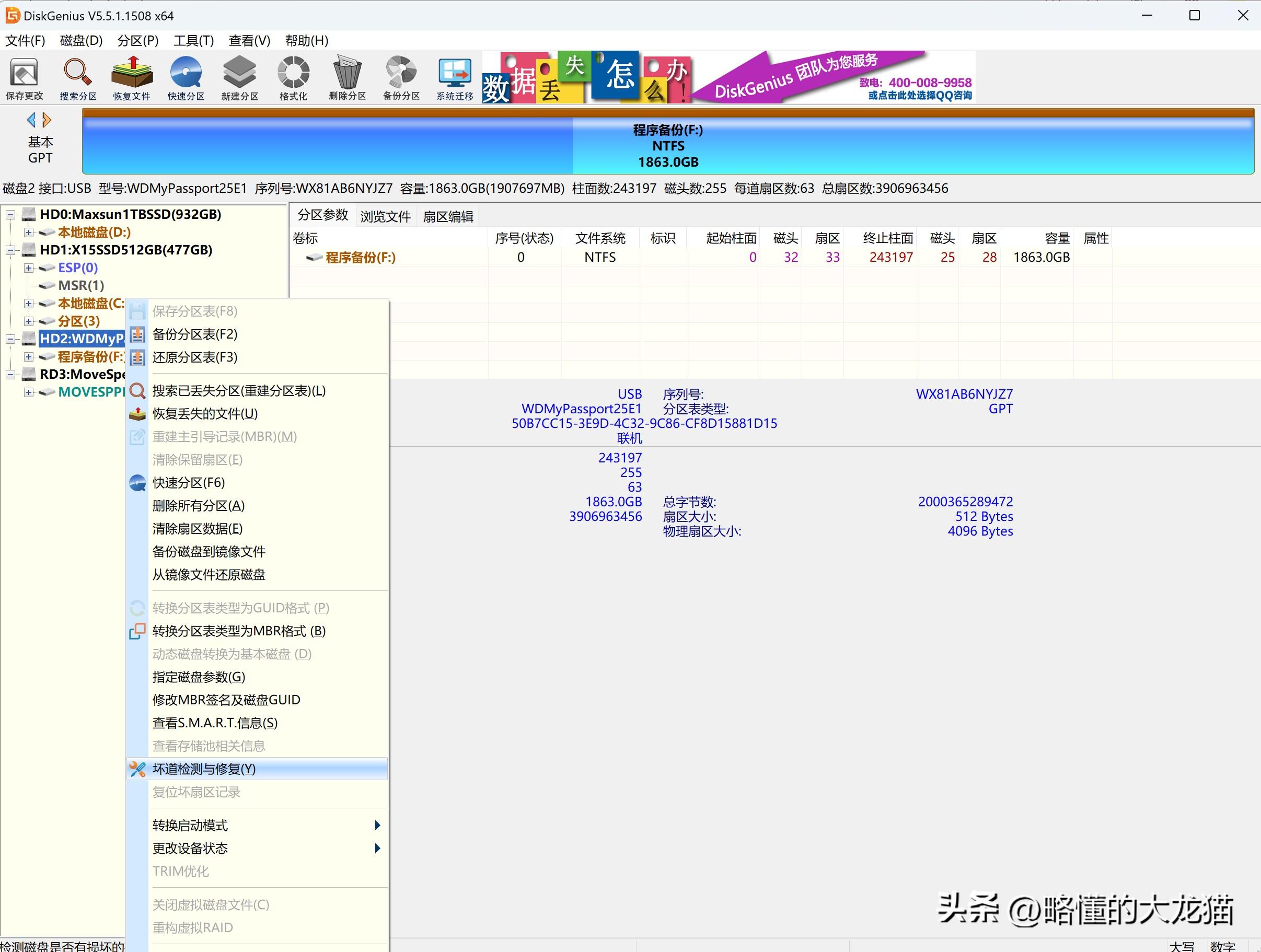The height and width of the screenshot is (952, 1261).
Task: Go to previous disk with left arrow
Action: (x=32, y=120)
